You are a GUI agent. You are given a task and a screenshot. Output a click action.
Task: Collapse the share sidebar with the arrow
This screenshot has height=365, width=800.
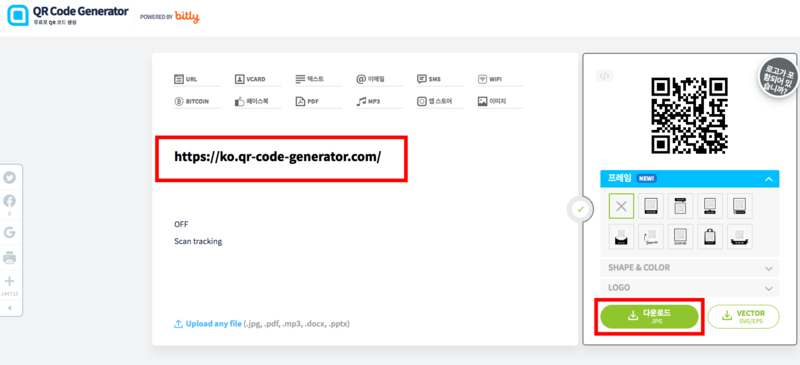point(9,308)
